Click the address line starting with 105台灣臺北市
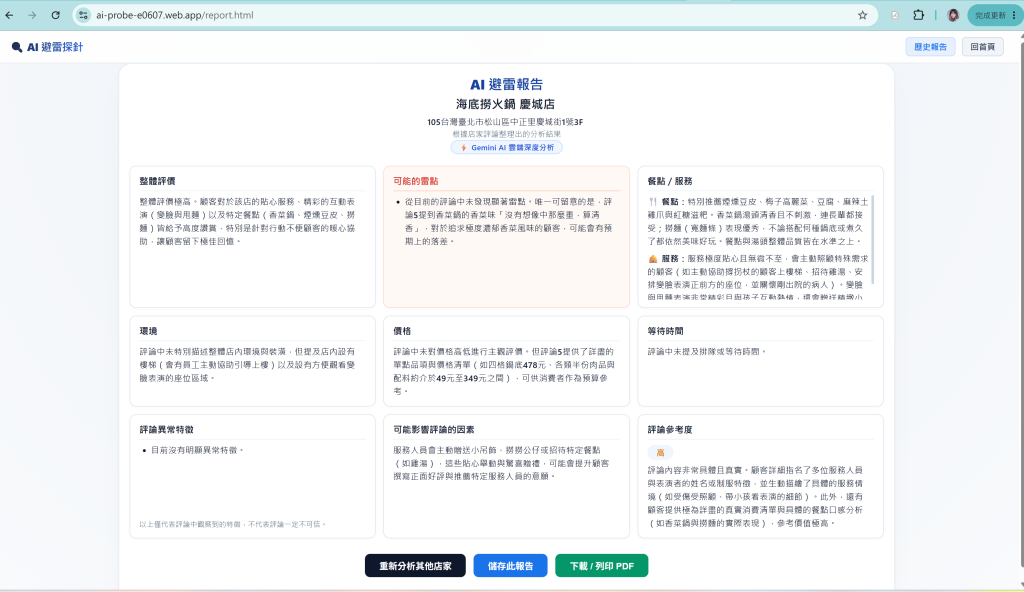The image size is (1024, 592). [x=505, y=122]
